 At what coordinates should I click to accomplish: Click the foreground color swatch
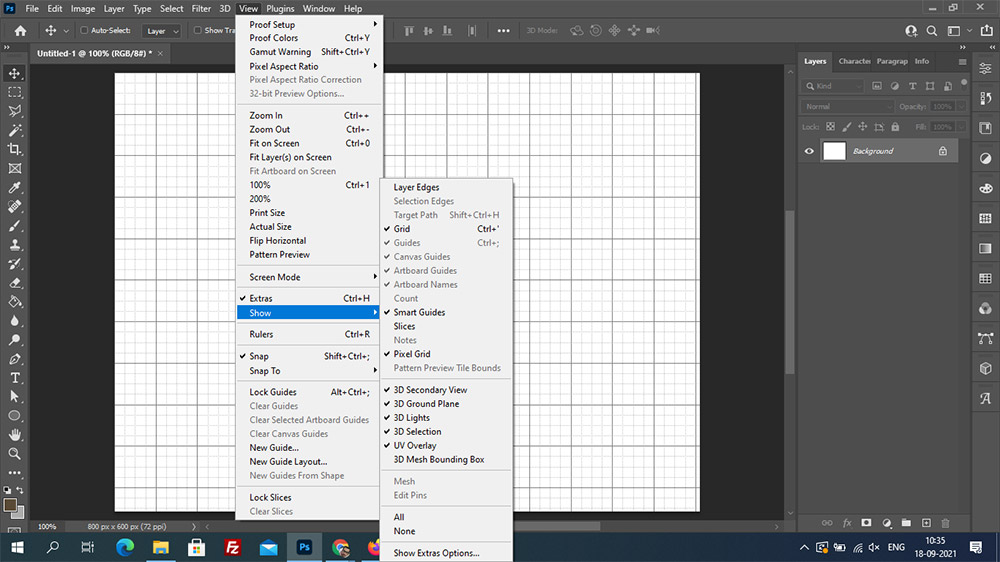[x=10, y=505]
